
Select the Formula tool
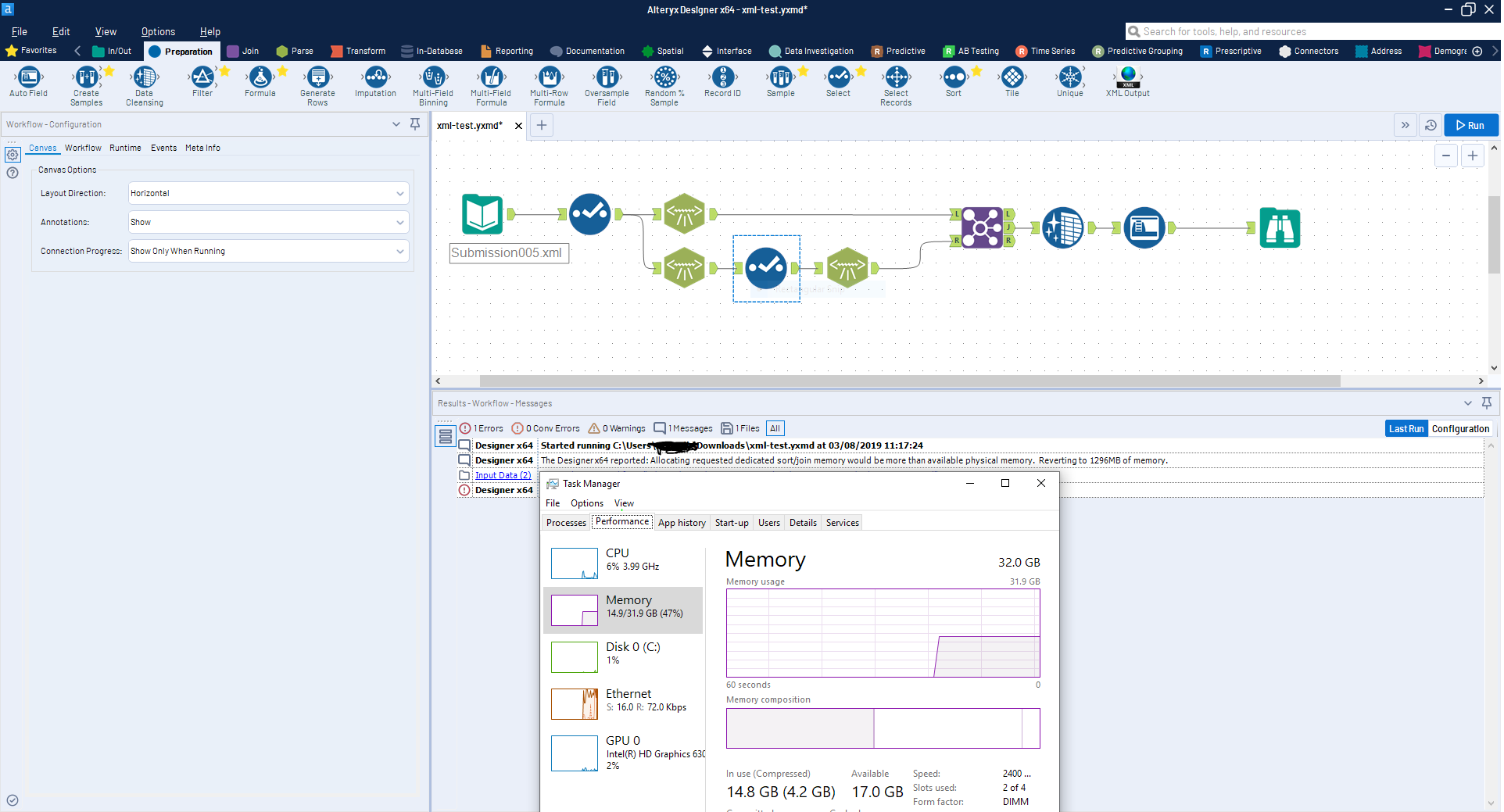[260, 82]
